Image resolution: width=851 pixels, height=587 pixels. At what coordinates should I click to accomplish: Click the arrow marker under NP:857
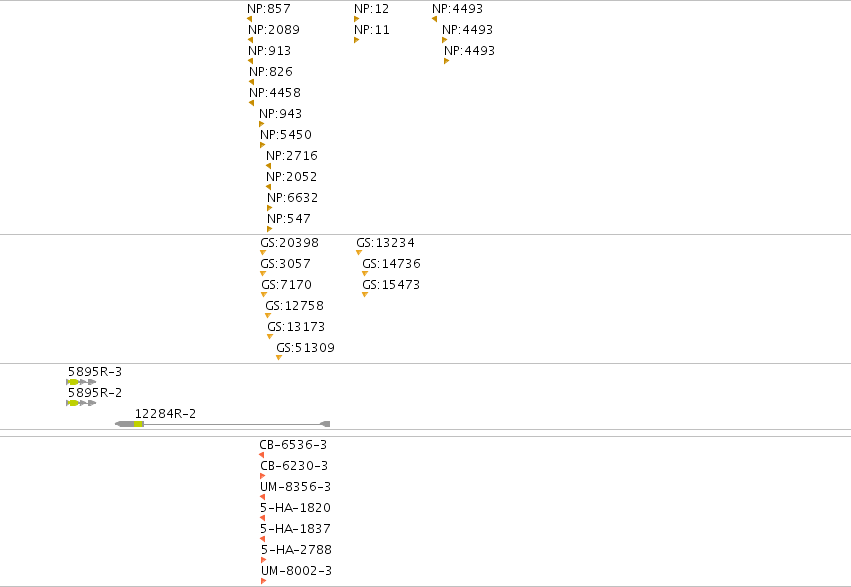(250, 19)
